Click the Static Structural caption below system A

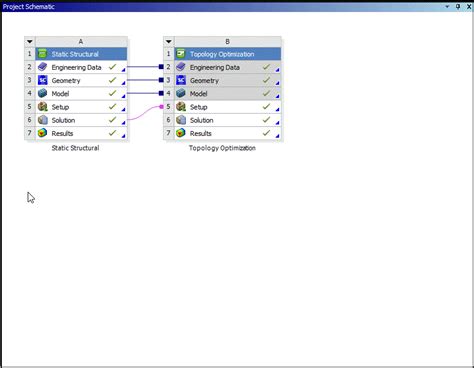(75, 148)
